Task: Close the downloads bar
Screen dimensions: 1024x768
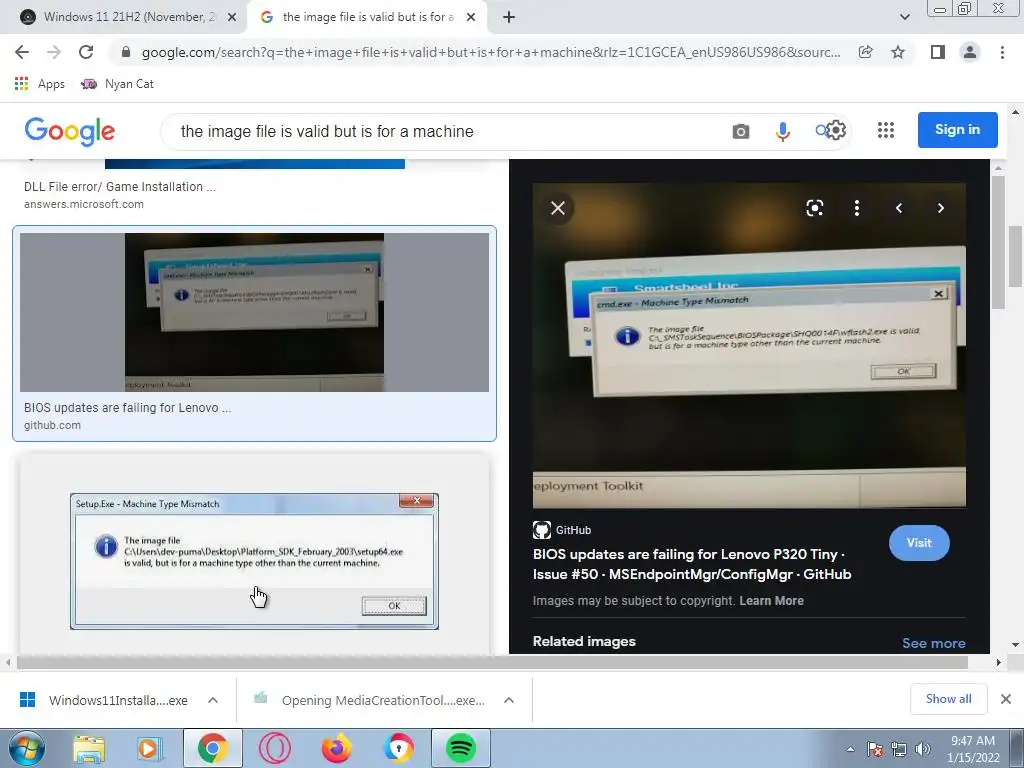Action: pyautogui.click(x=1006, y=699)
